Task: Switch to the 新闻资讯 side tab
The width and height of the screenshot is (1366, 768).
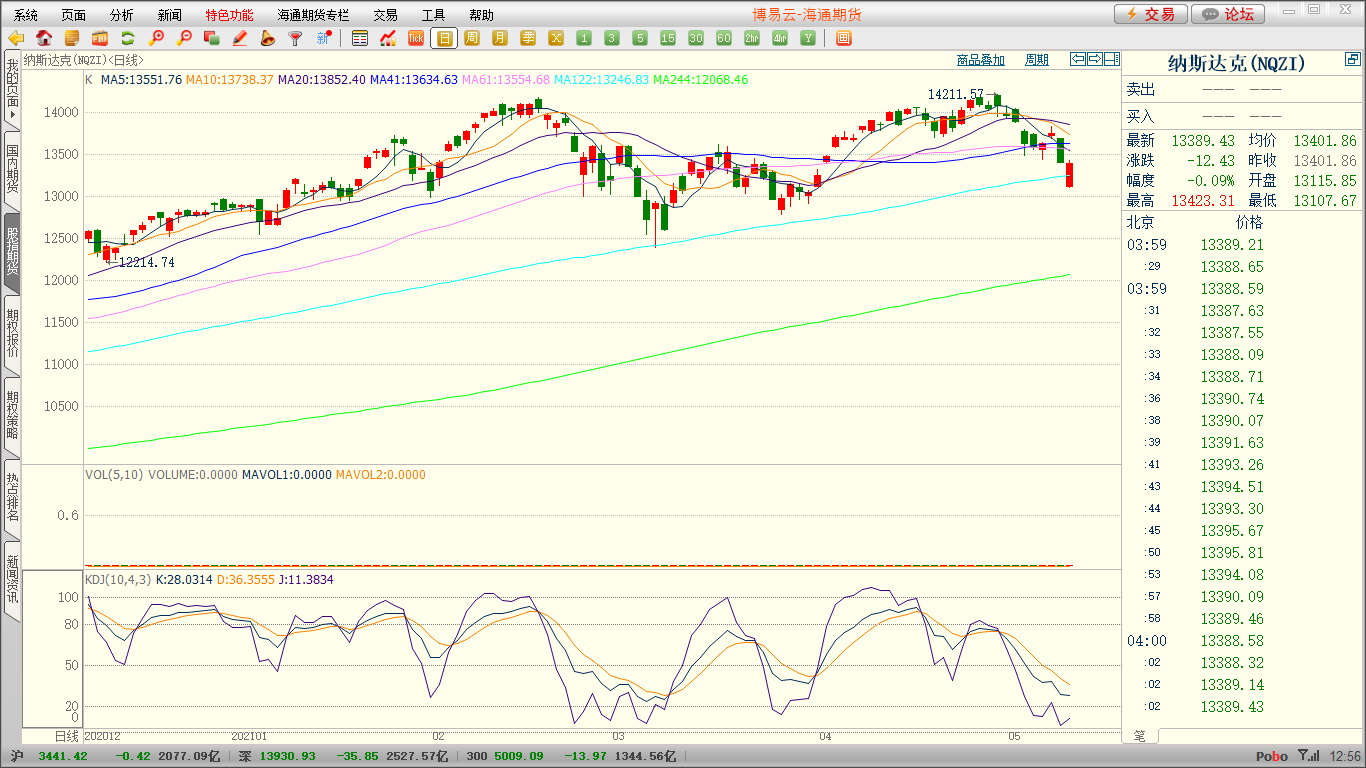Action: [12, 579]
